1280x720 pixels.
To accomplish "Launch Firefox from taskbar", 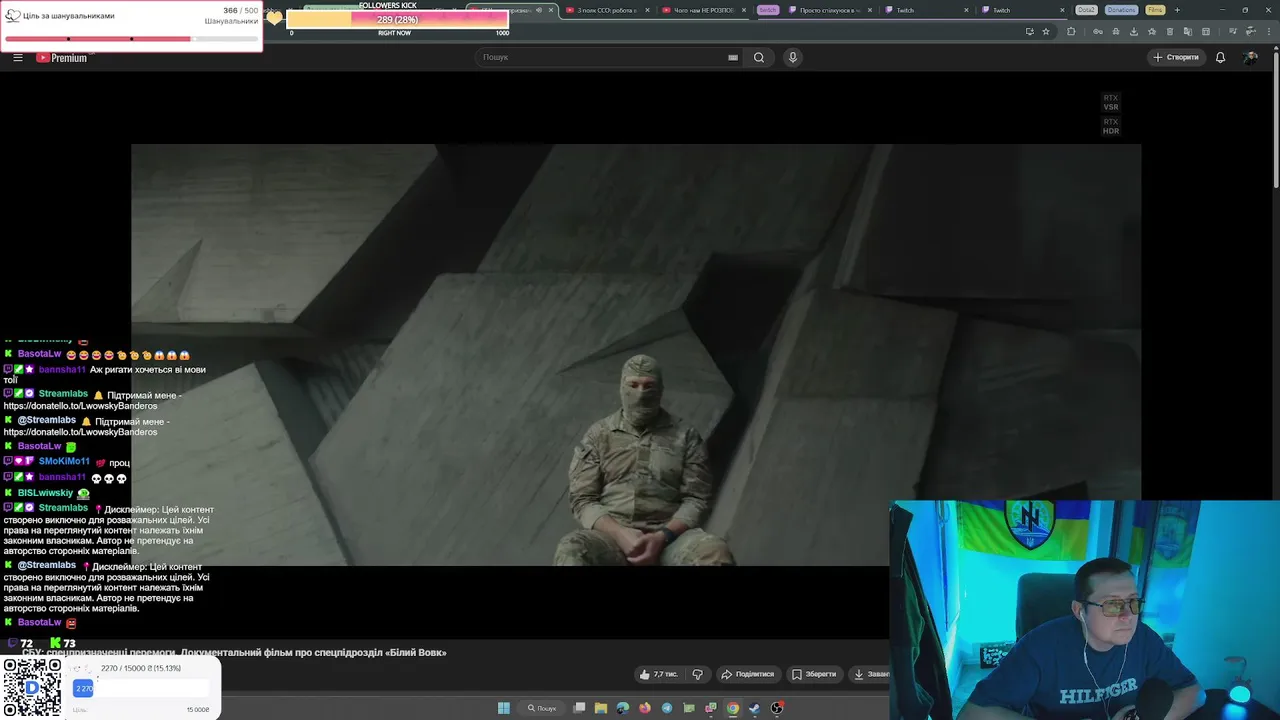I will coord(645,708).
